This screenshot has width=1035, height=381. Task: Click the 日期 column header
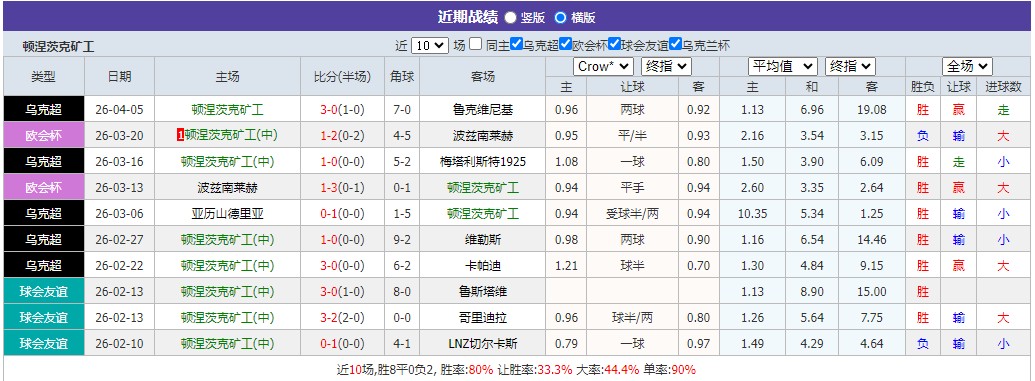click(119, 76)
